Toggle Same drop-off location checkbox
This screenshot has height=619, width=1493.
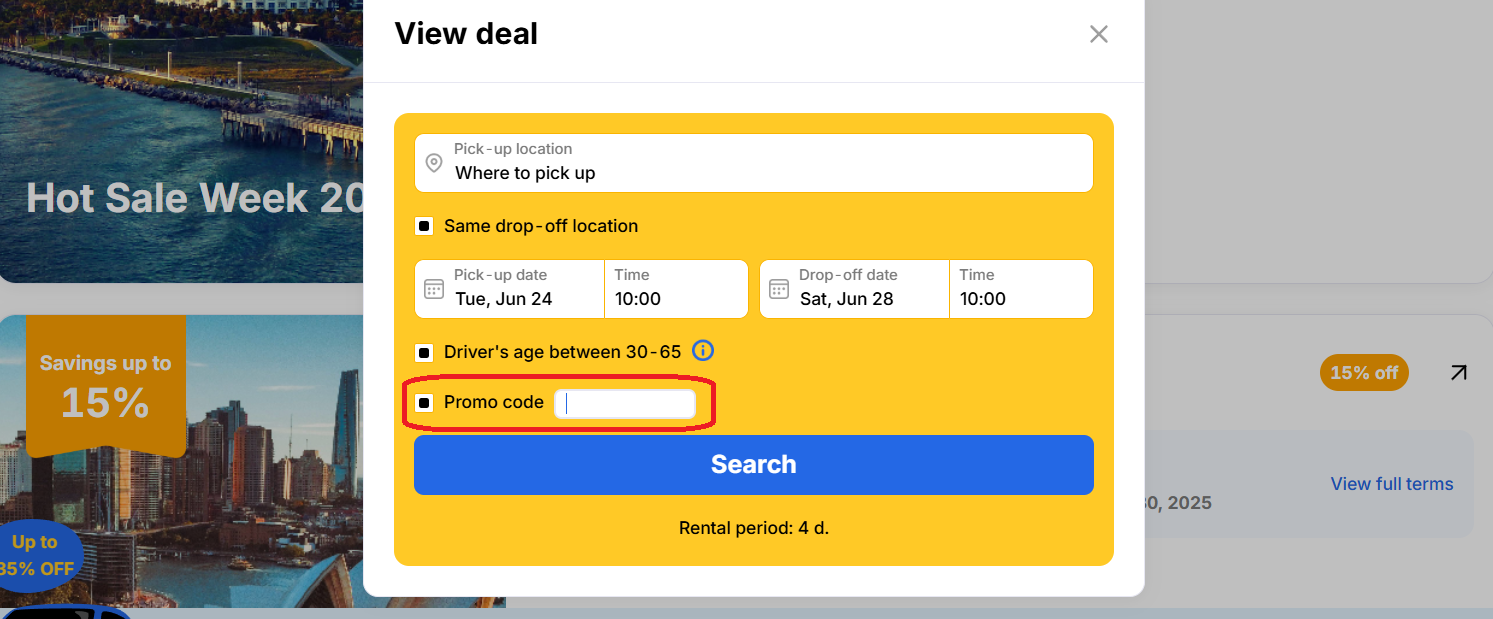[424, 226]
